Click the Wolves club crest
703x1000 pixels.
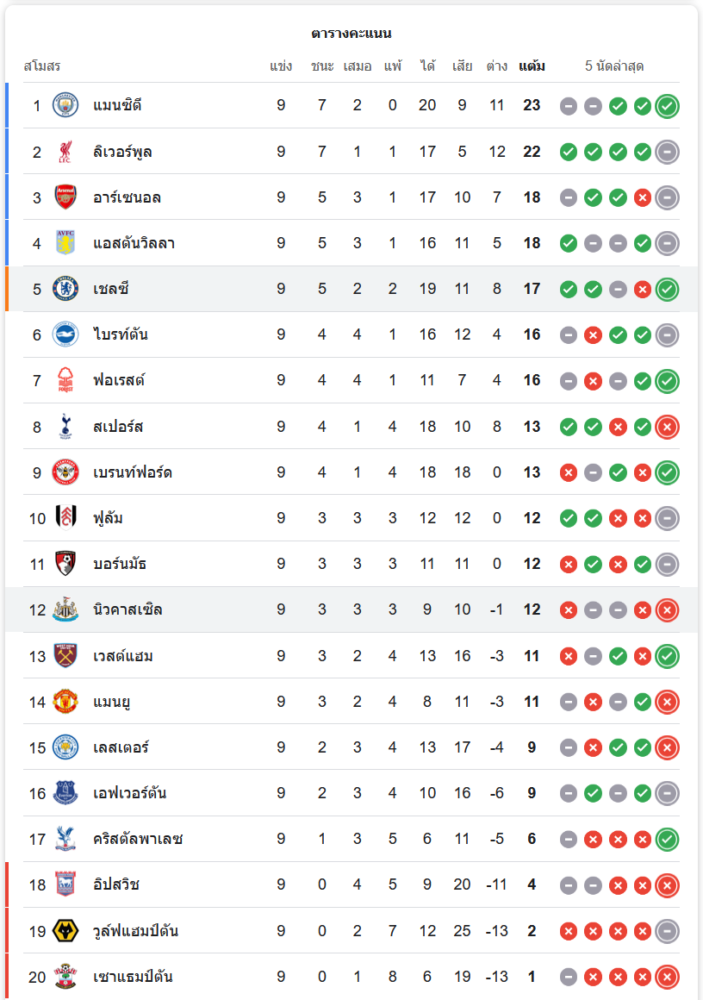65,930
